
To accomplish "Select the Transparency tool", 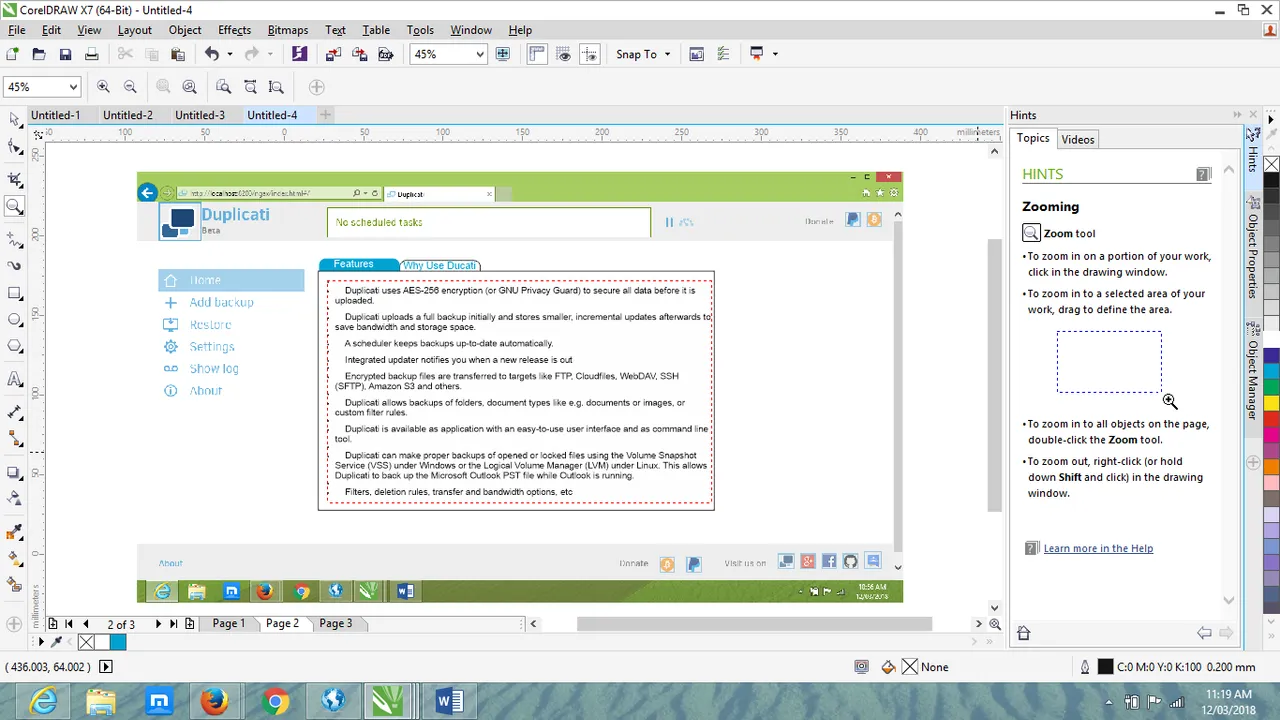I will (x=14, y=498).
